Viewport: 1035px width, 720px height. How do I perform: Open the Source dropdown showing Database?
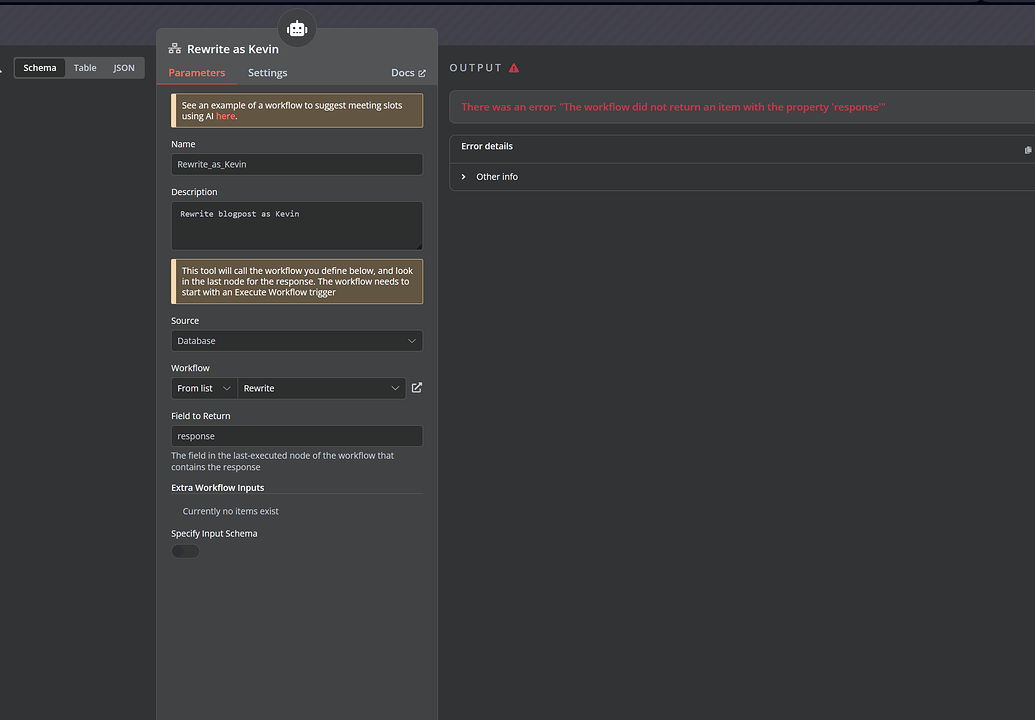[x=296, y=340]
